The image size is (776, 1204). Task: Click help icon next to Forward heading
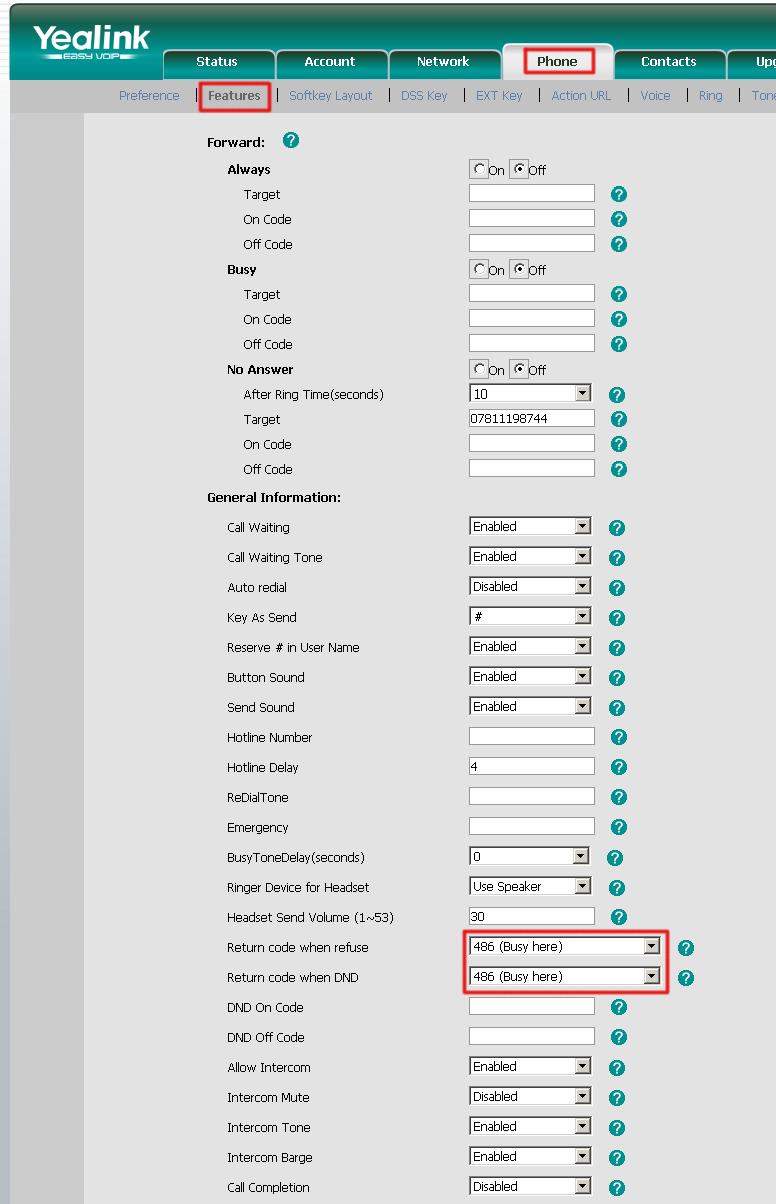pyautogui.click(x=291, y=141)
